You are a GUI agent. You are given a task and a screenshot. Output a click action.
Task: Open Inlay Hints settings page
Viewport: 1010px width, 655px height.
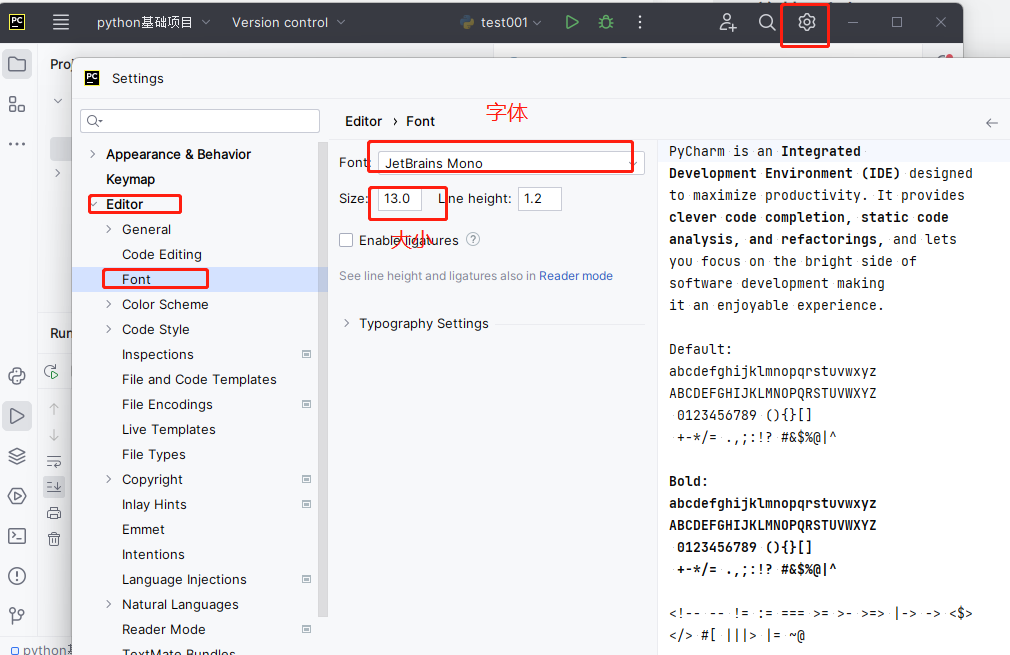tap(155, 504)
